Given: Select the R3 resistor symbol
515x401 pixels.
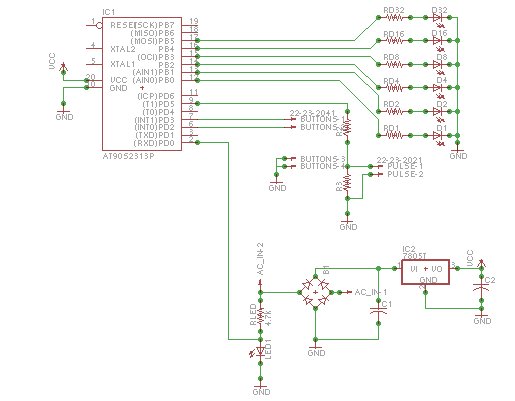Looking at the screenshot, I should [347, 183].
